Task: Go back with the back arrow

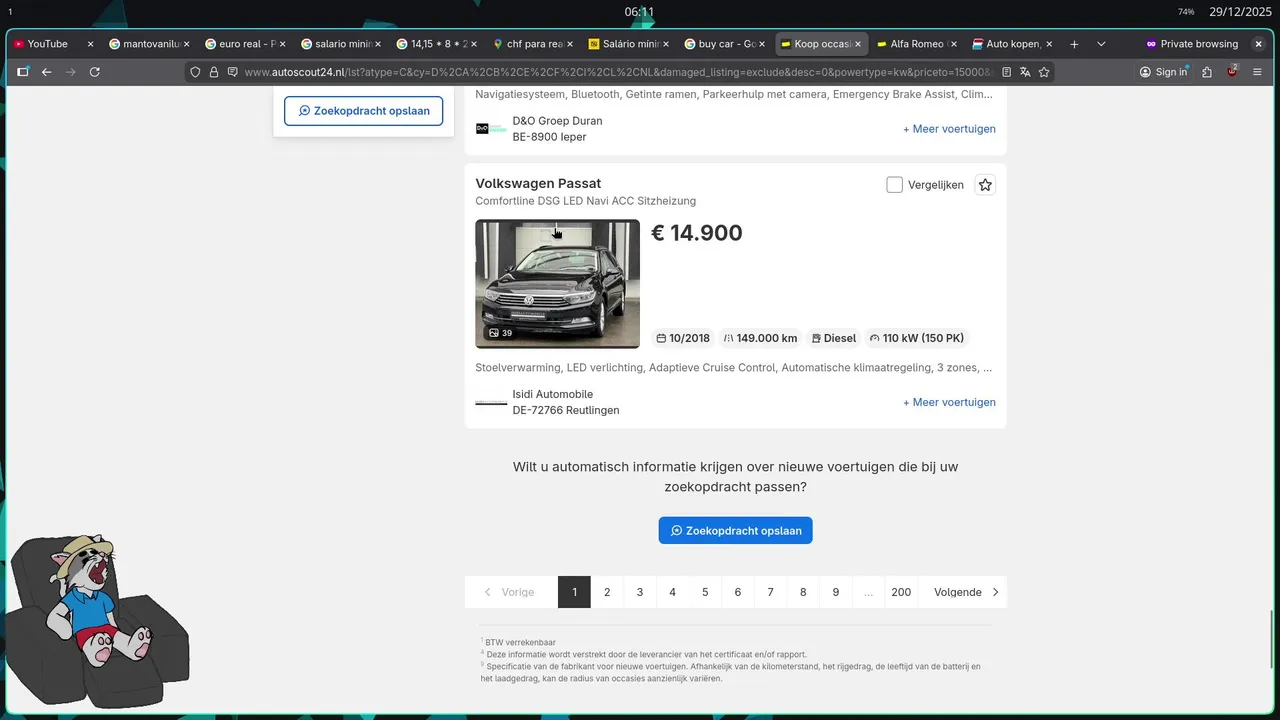Action: (46, 72)
